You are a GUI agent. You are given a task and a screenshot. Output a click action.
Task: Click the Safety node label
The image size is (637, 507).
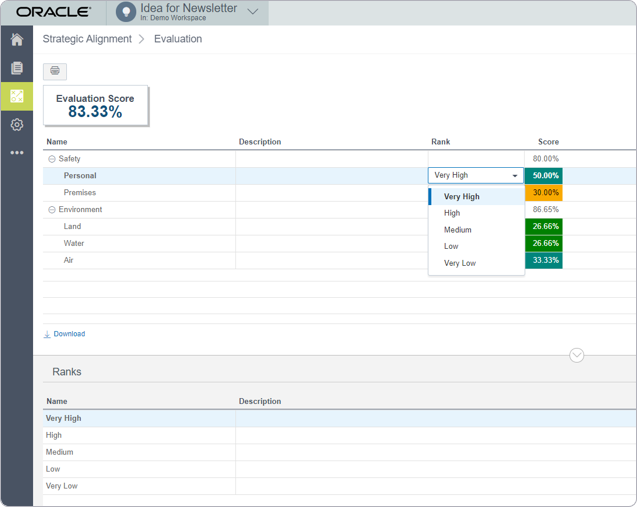[69, 159]
